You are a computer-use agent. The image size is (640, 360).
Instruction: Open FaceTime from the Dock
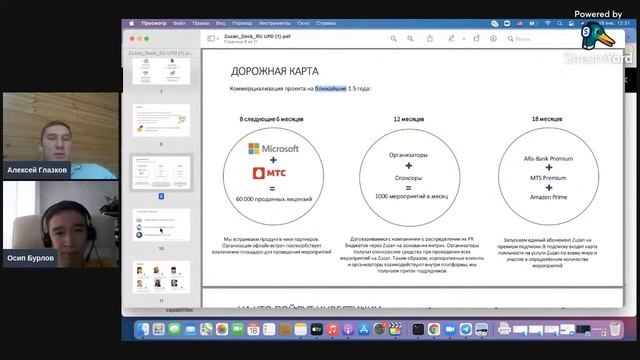point(238,329)
